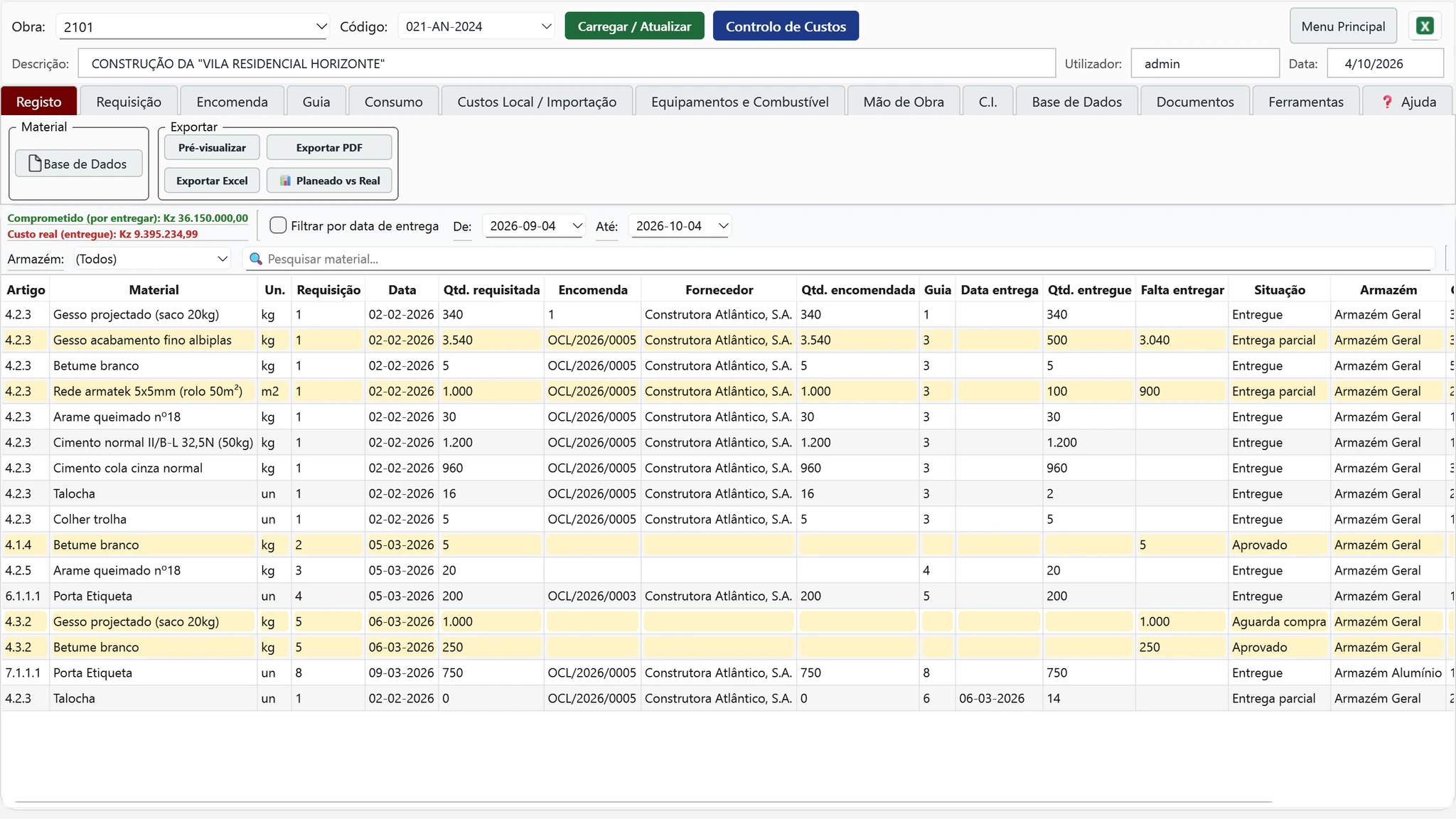Click the chart icon on Planeado vs Real

[285, 181]
